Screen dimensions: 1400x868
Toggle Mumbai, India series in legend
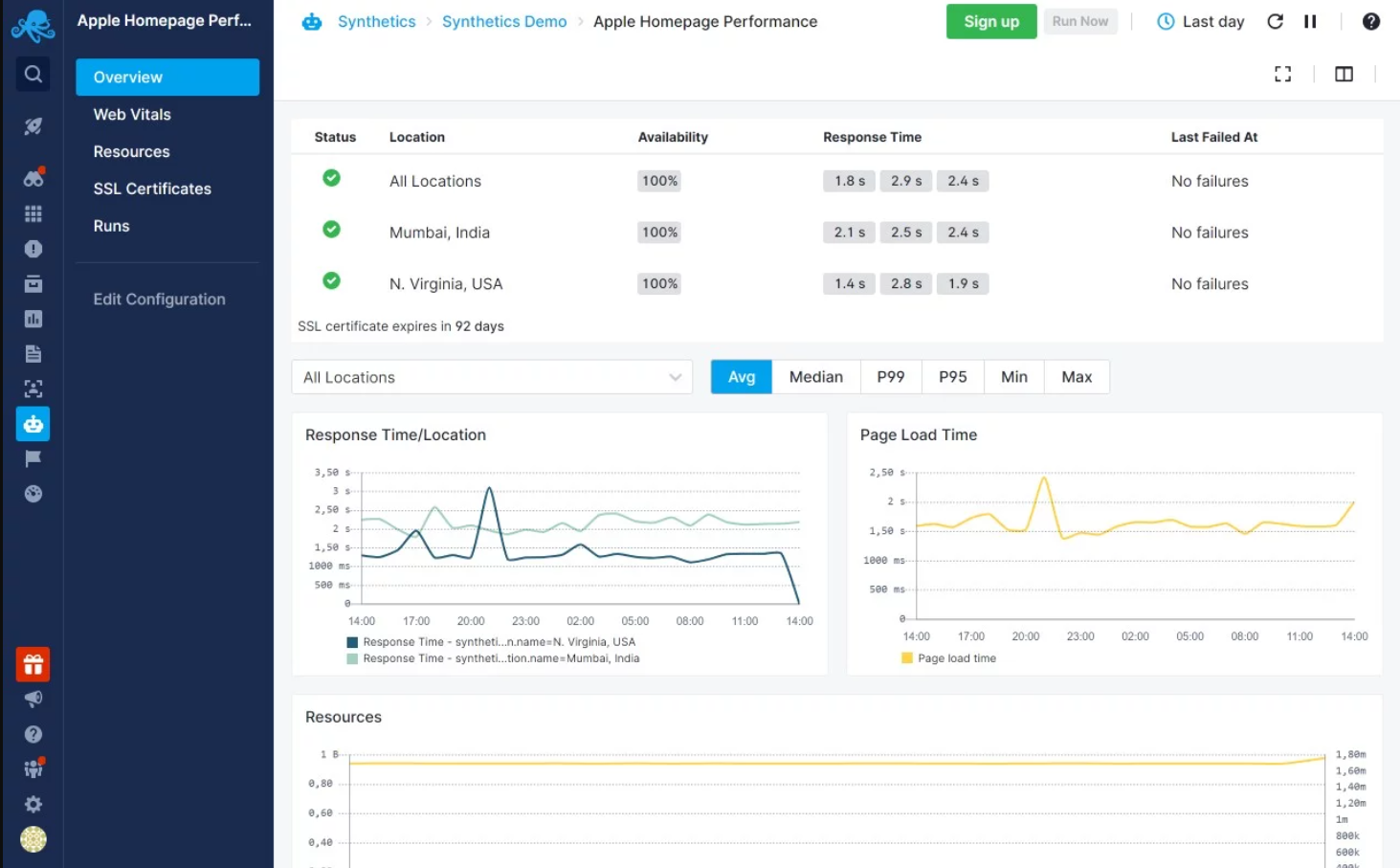pyautogui.click(x=493, y=658)
